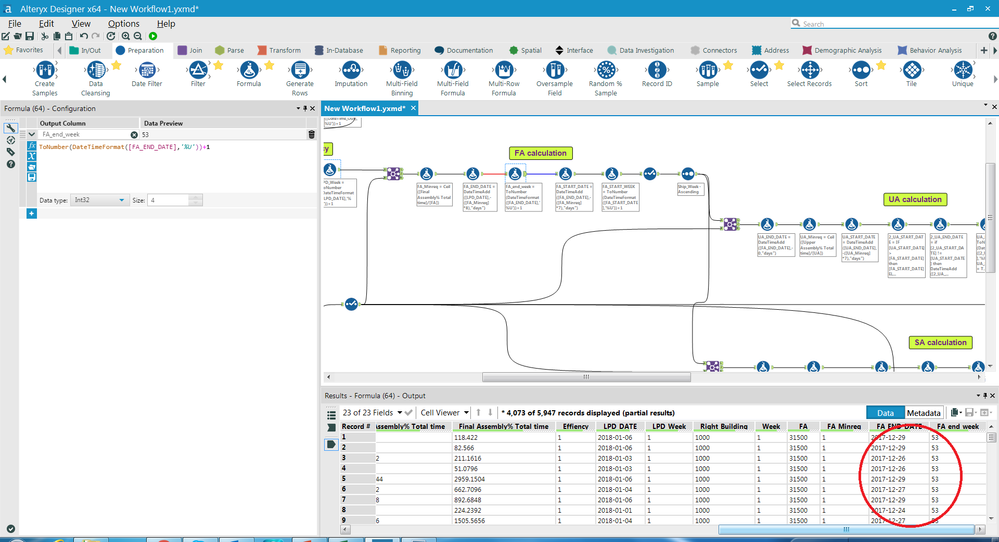
Task: Click the FA_end_week column header
Action: (956, 426)
